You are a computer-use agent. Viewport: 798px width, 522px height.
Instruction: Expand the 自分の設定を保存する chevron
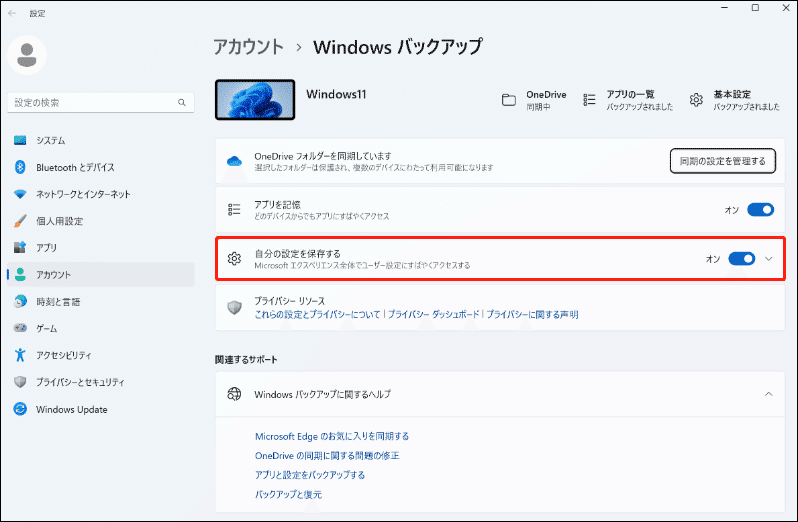[x=768, y=258]
